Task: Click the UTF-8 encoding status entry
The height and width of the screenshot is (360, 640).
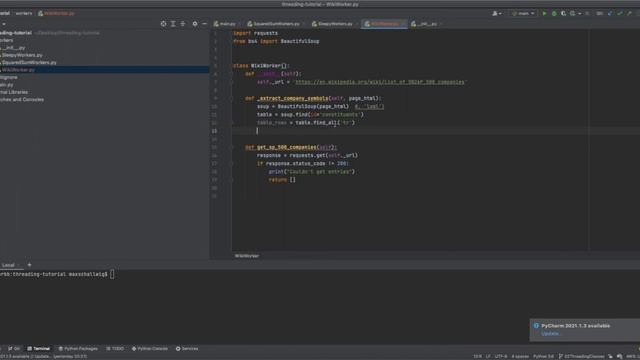Action: pos(500,356)
